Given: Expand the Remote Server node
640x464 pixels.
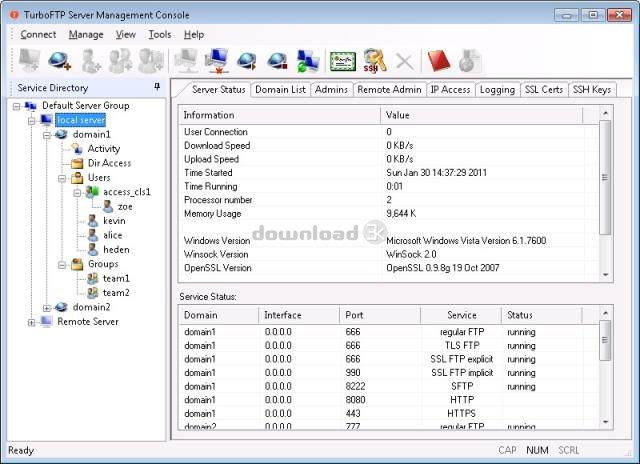Looking at the screenshot, I should click(x=31, y=322).
